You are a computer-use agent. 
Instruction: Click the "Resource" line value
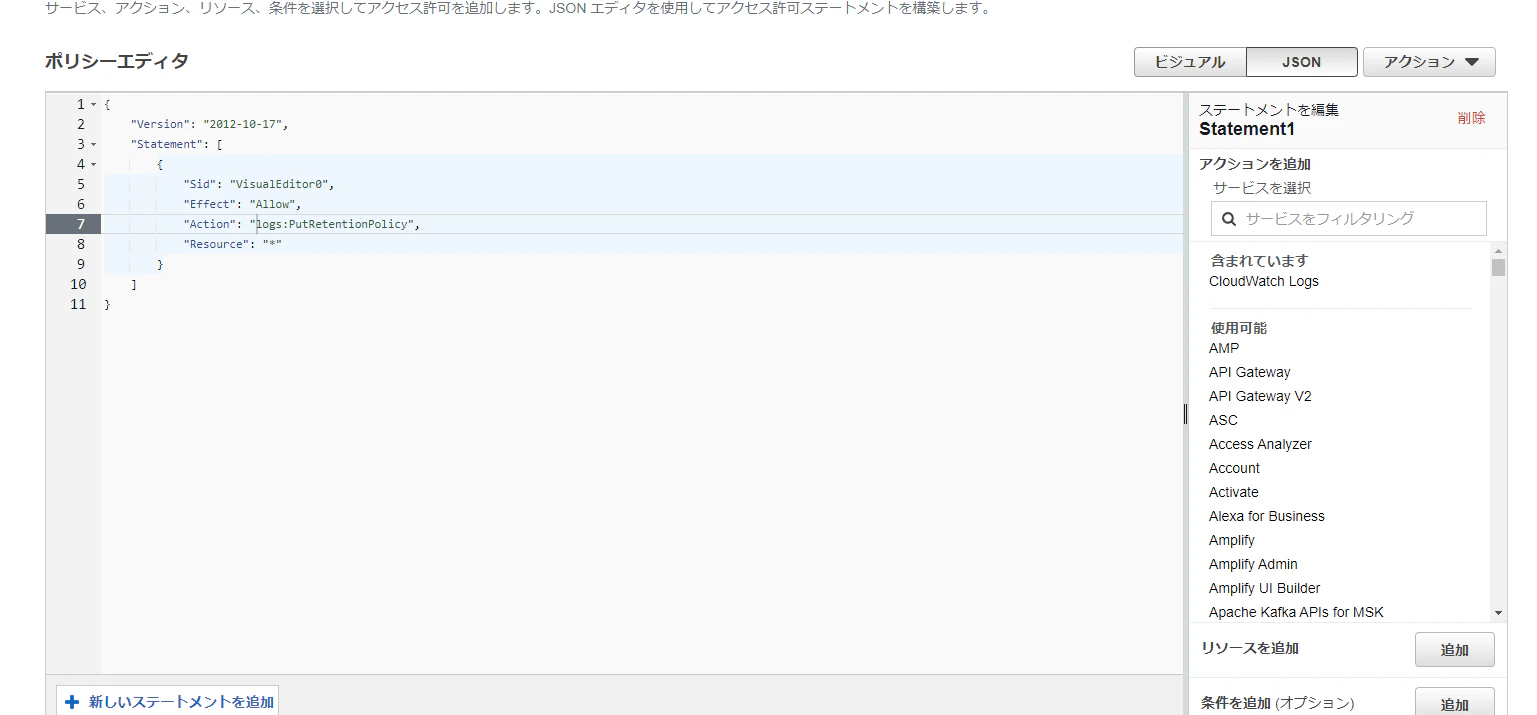point(272,244)
